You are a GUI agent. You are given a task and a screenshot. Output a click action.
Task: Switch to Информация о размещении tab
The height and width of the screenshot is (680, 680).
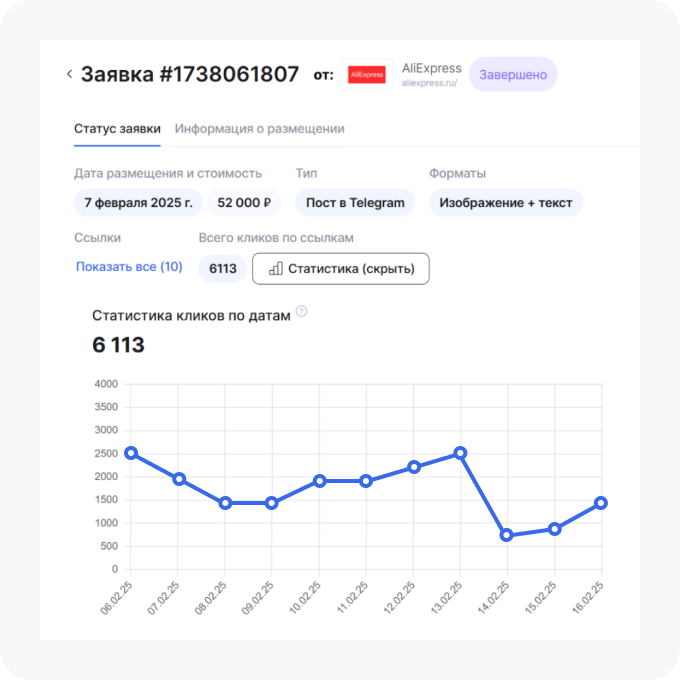(260, 129)
